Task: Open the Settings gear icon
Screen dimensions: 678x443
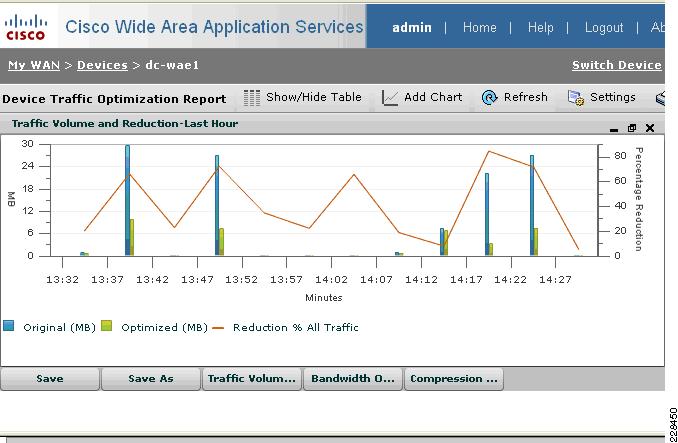Action: pyautogui.click(x=576, y=98)
